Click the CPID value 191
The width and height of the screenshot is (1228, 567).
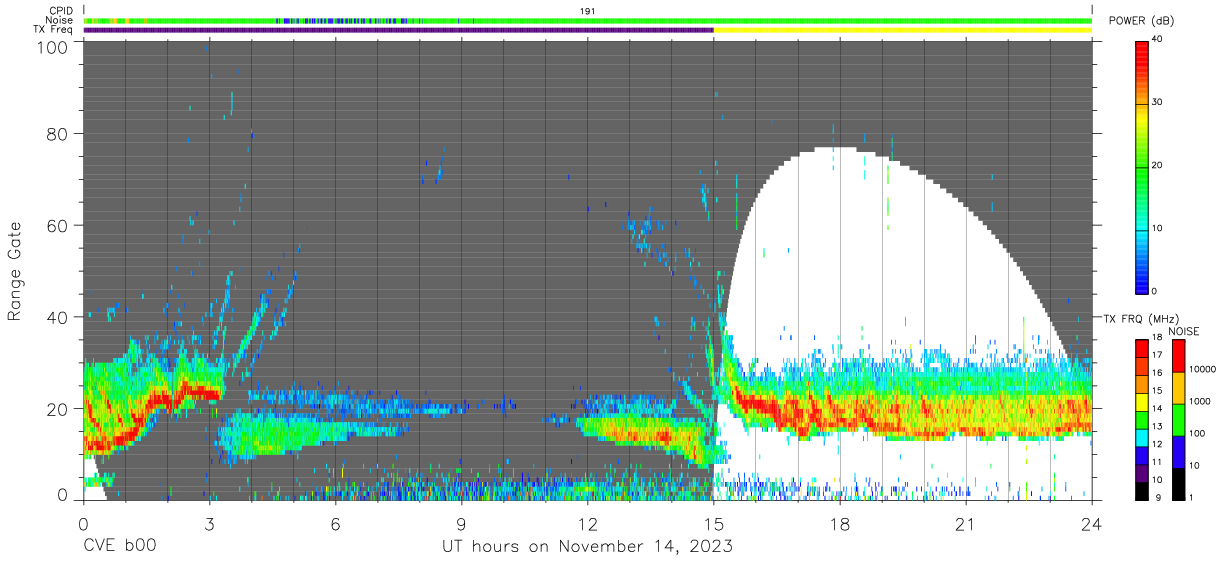click(x=587, y=11)
